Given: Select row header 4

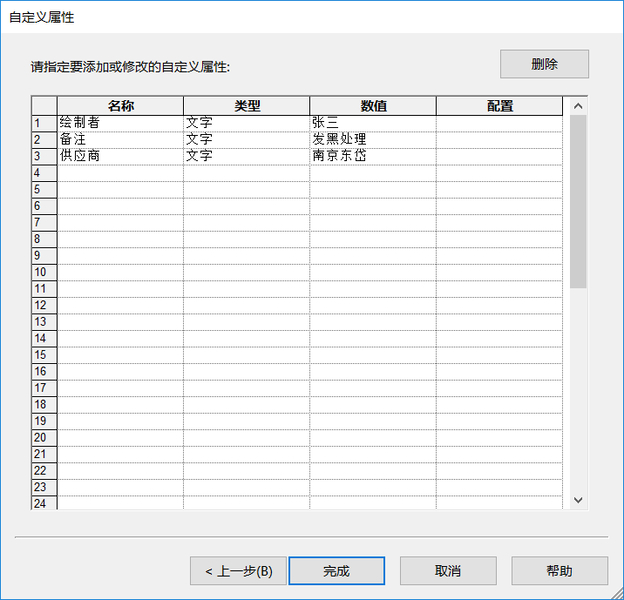Looking at the screenshot, I should tap(44, 173).
